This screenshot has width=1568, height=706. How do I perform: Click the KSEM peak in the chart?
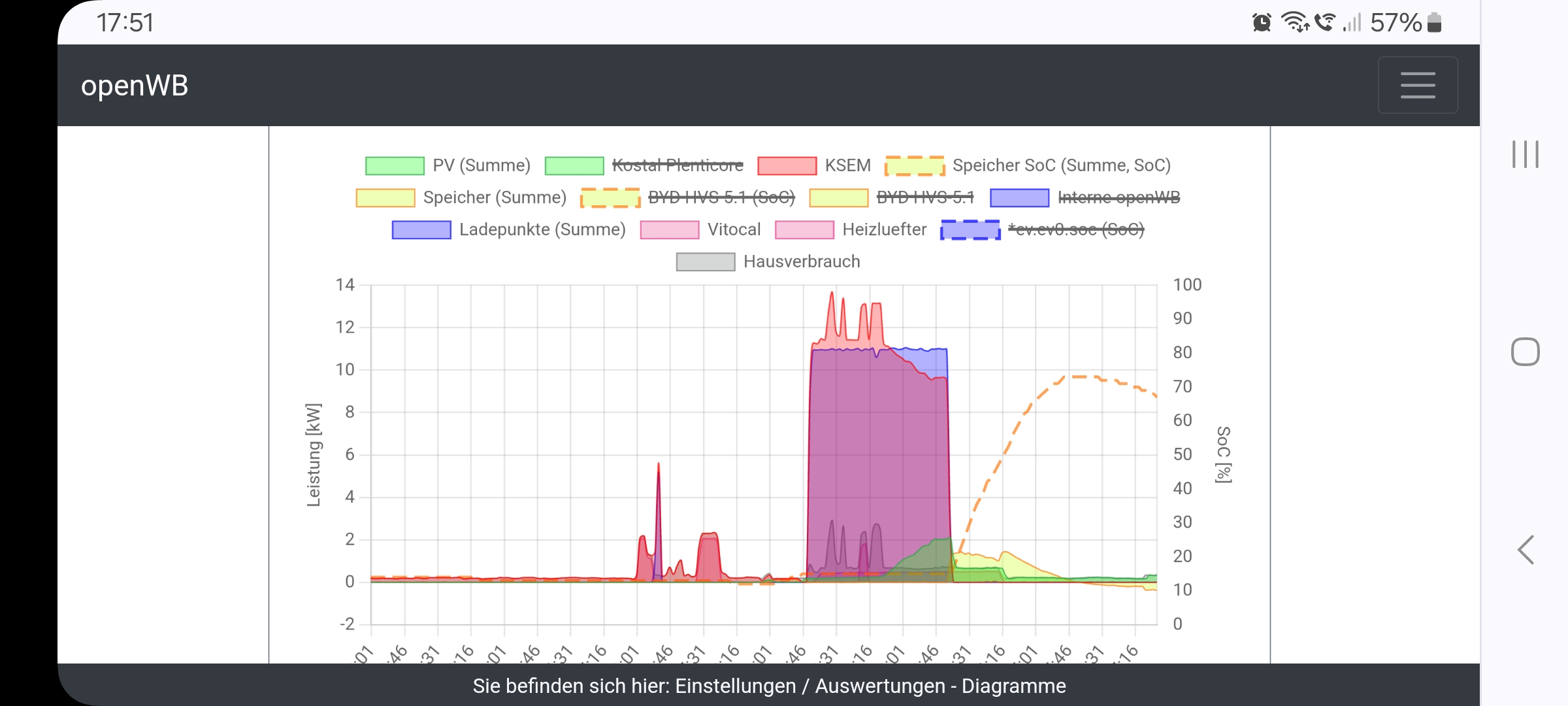coord(832,294)
